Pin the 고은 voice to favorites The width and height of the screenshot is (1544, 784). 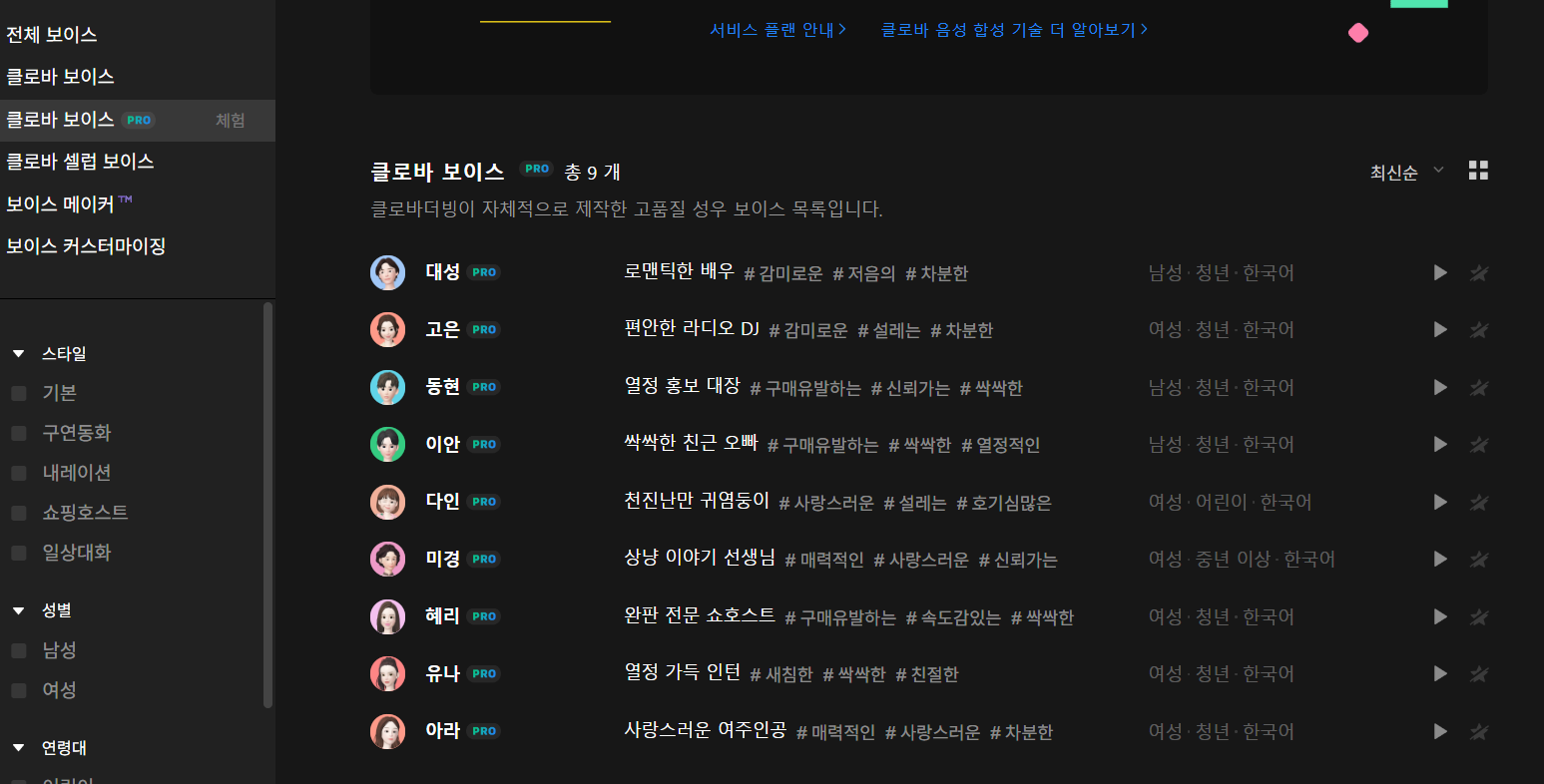1479,329
